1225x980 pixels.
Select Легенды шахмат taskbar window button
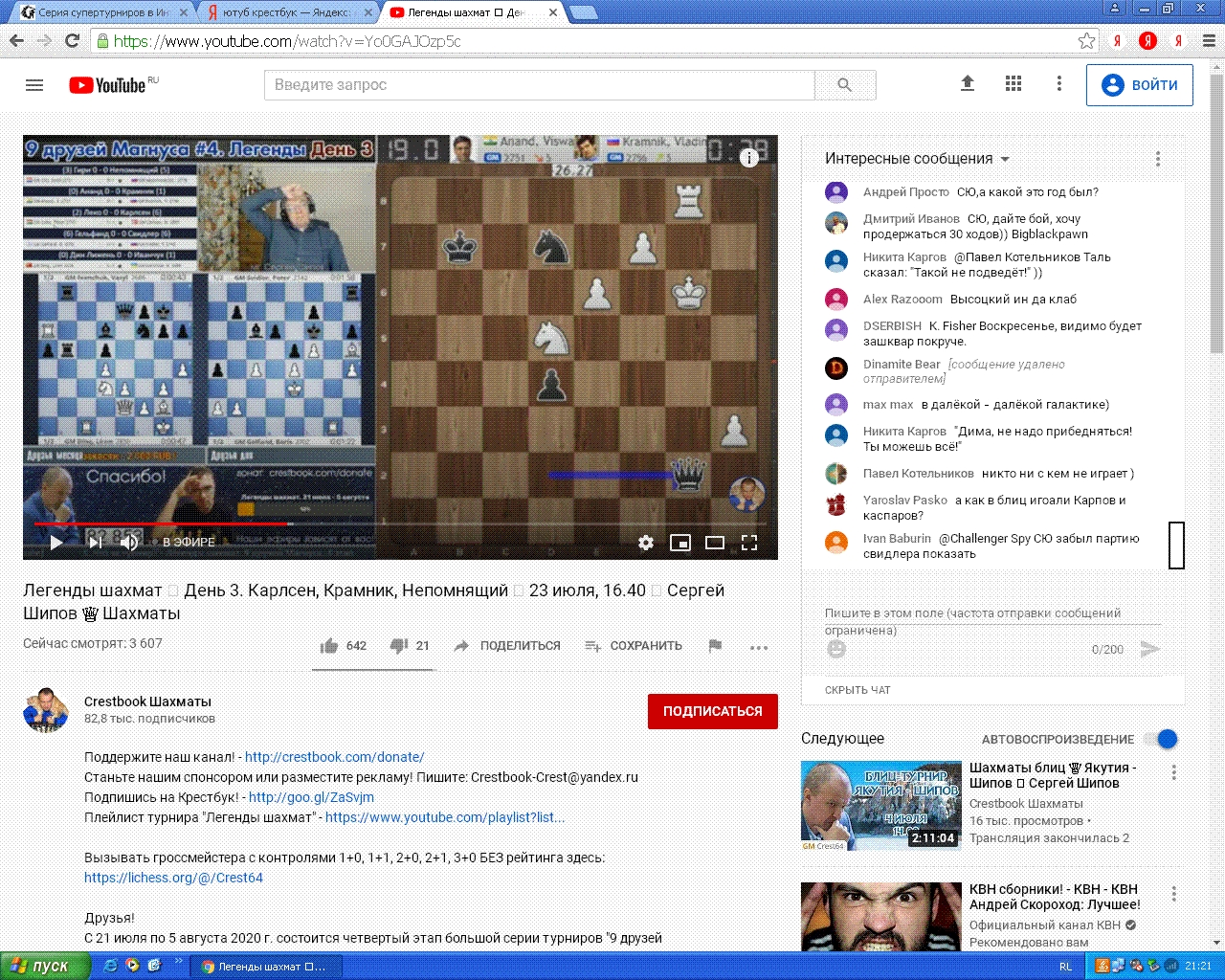(265, 967)
